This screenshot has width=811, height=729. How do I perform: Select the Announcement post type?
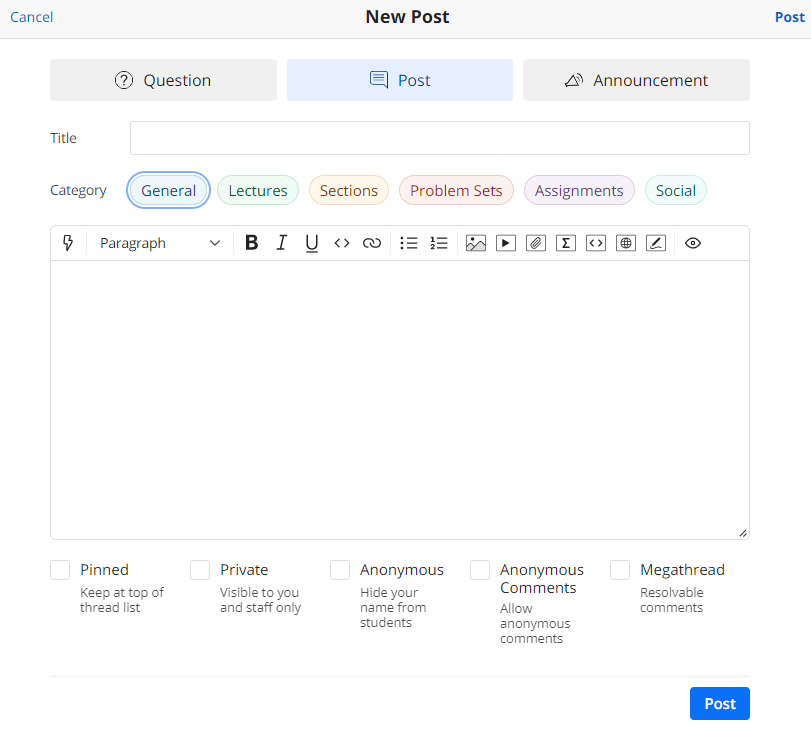click(636, 81)
